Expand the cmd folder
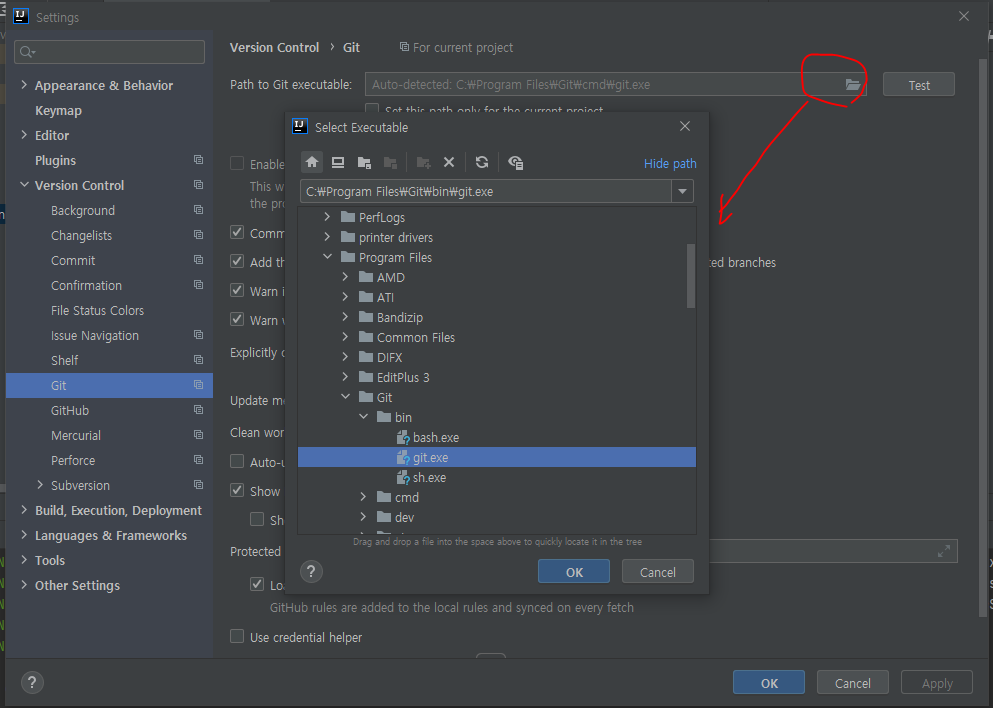This screenshot has height=708, width=993. coord(363,497)
